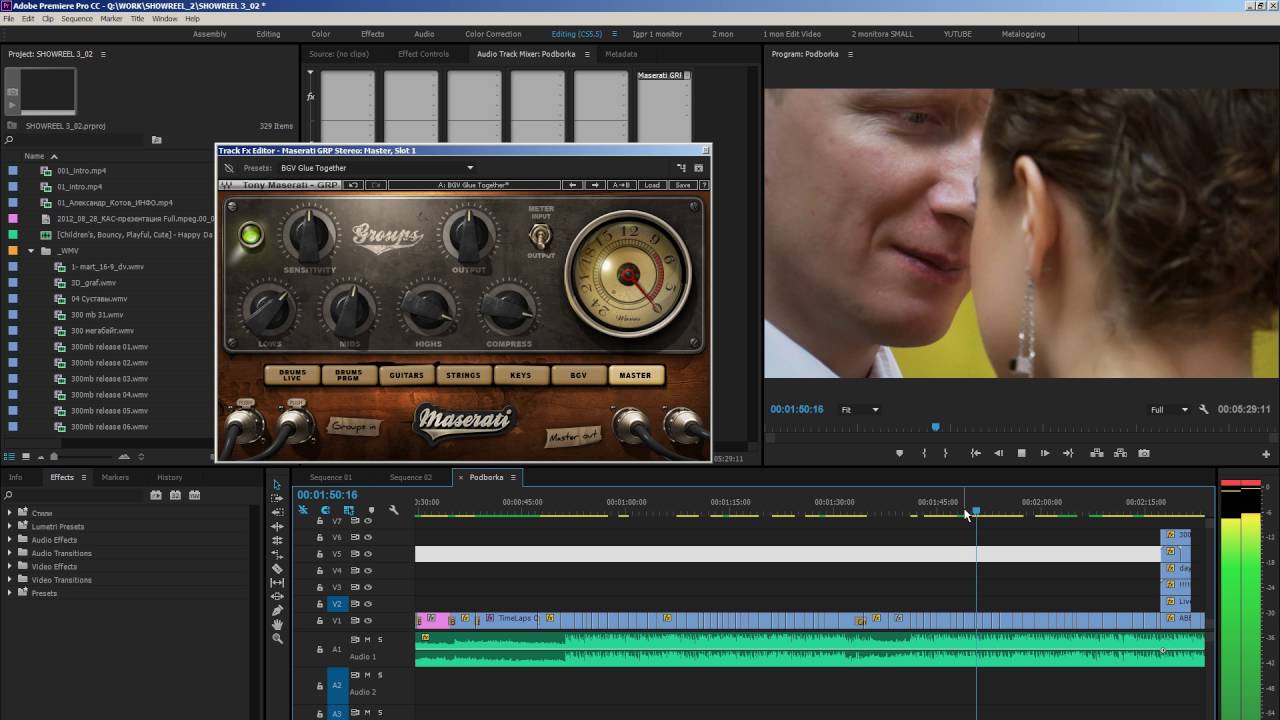Select the STRINGS group button
Image resolution: width=1280 pixels, height=720 pixels.
click(x=463, y=375)
